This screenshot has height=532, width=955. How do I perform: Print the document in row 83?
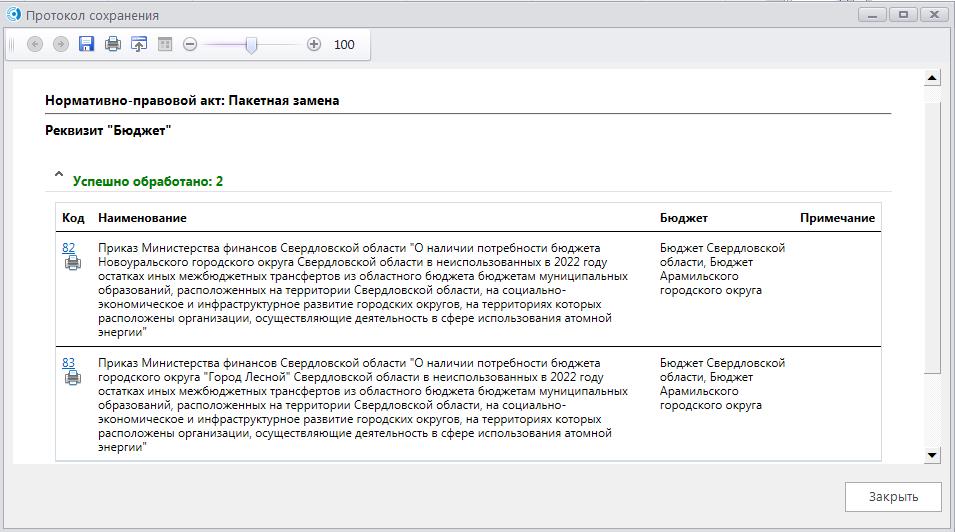(72, 378)
